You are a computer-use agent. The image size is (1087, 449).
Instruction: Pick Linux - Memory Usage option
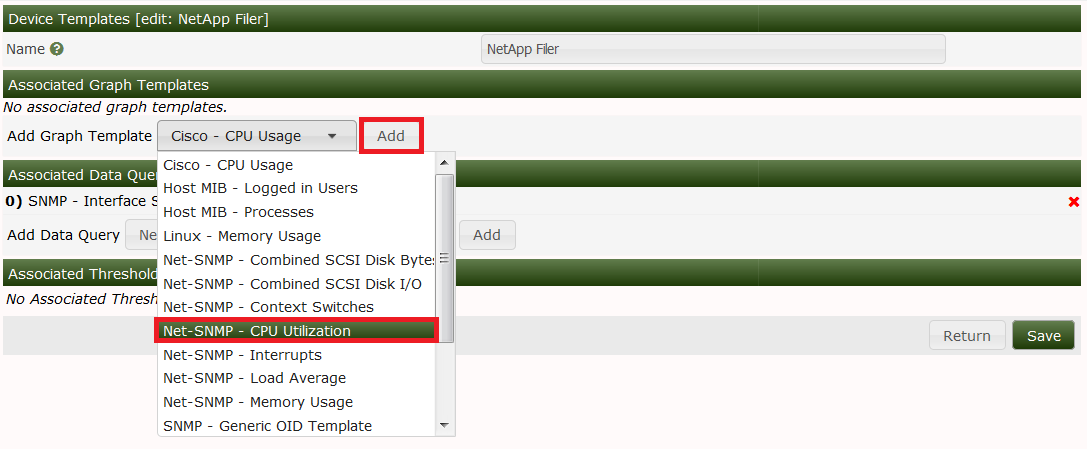[242, 236]
